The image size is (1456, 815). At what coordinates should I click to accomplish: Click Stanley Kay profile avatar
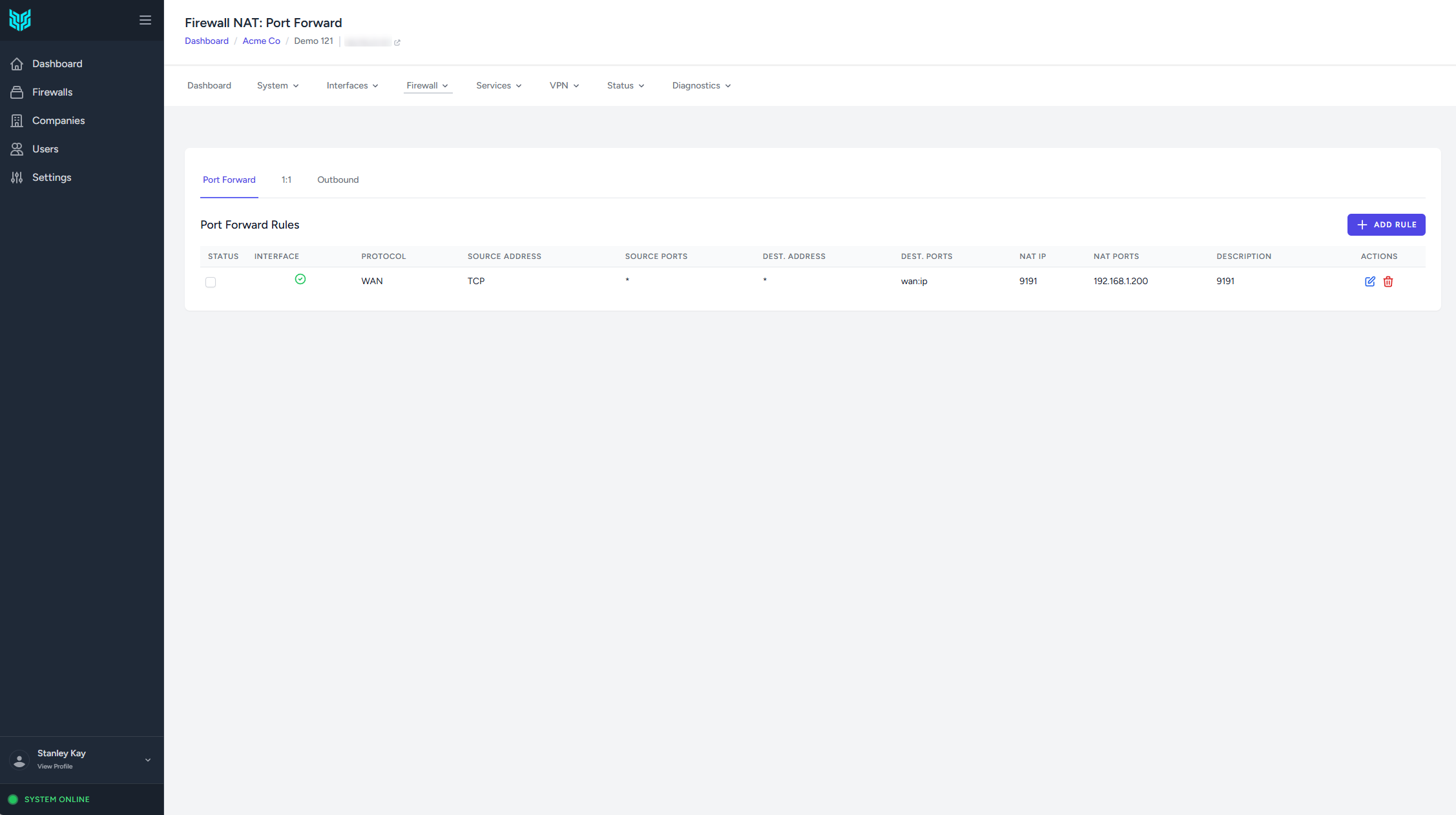point(20,760)
